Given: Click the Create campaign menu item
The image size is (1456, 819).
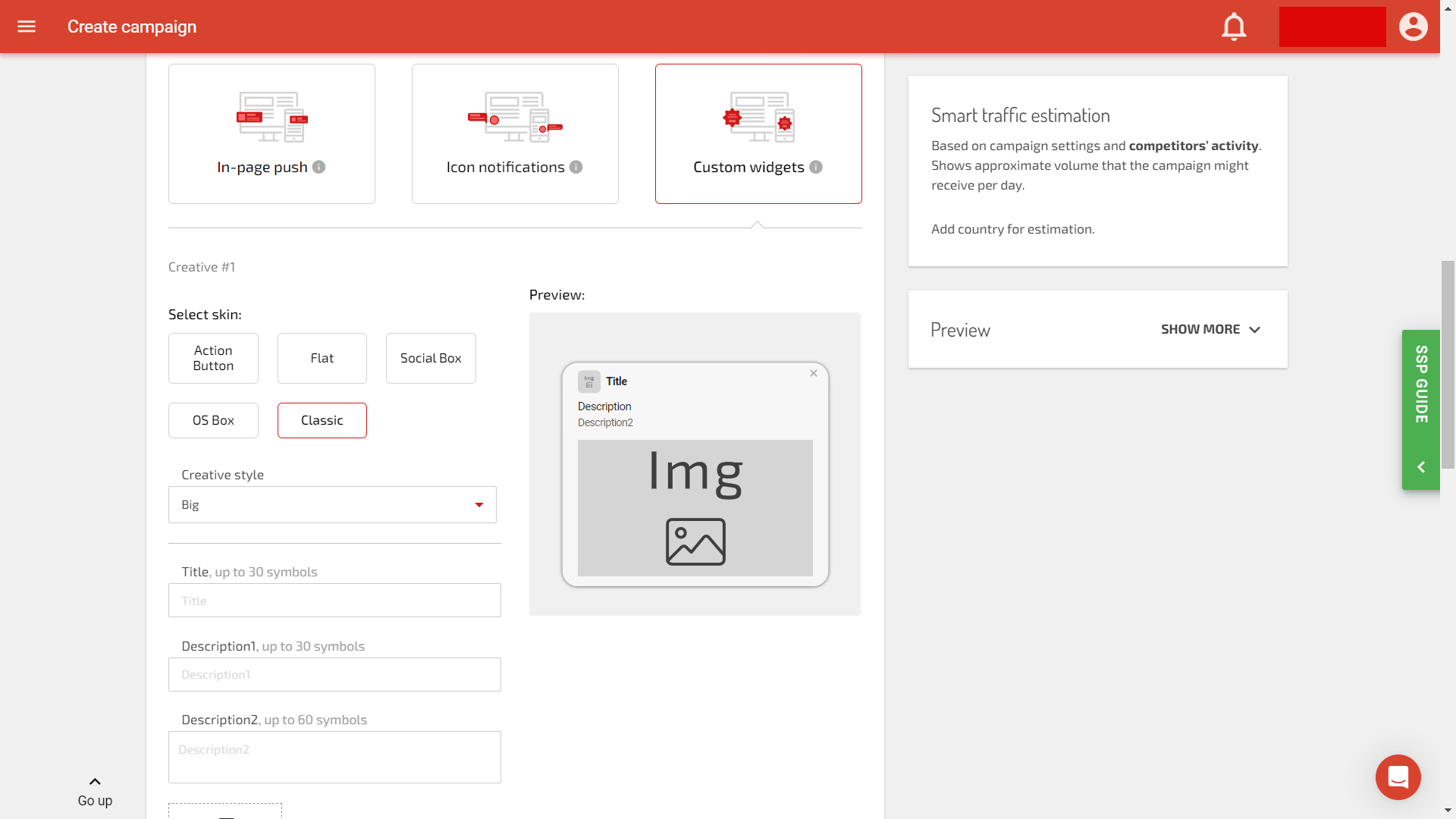Looking at the screenshot, I should (x=131, y=27).
